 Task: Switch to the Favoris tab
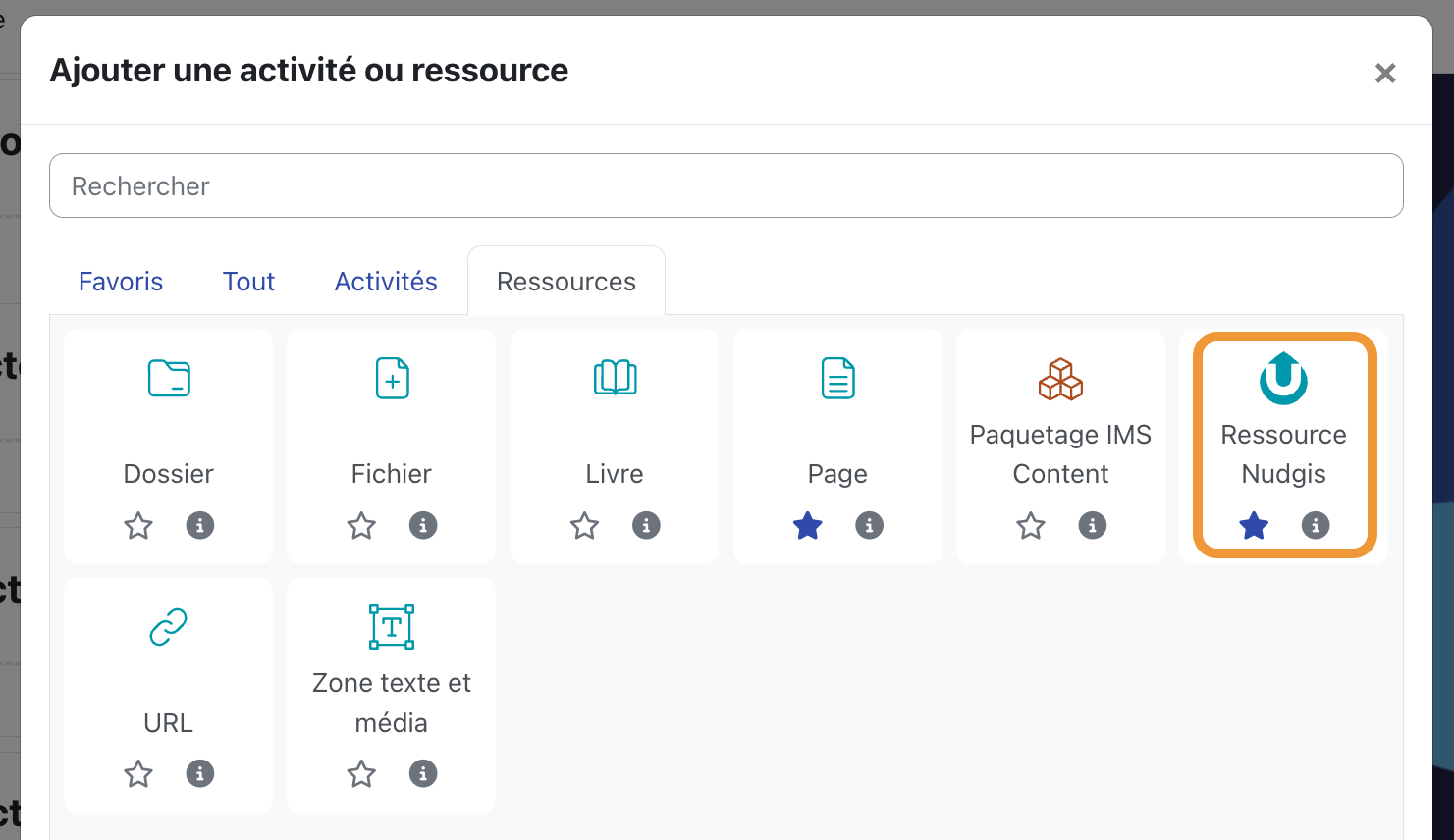click(121, 282)
